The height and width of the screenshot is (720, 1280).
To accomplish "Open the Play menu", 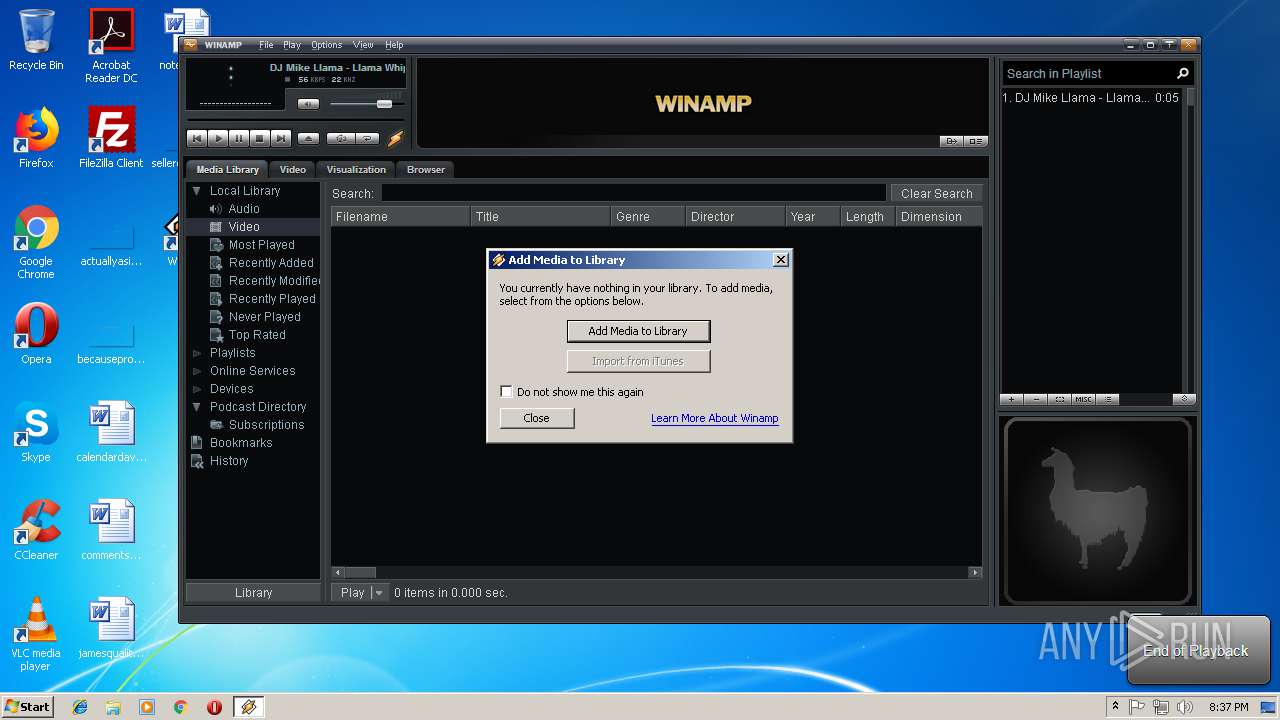I will pos(292,45).
